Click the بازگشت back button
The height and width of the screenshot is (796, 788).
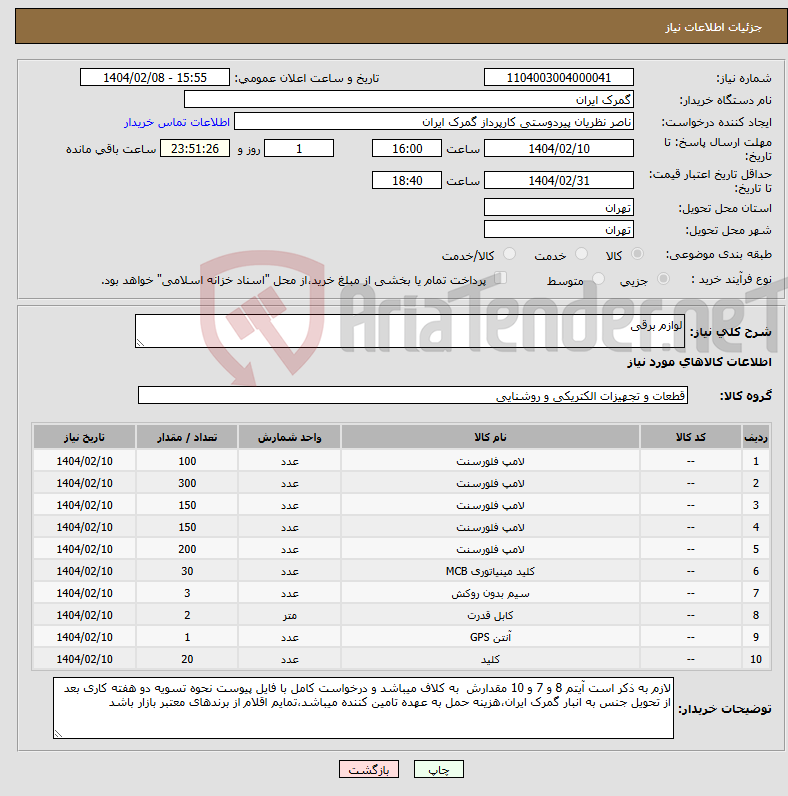pyautogui.click(x=369, y=769)
